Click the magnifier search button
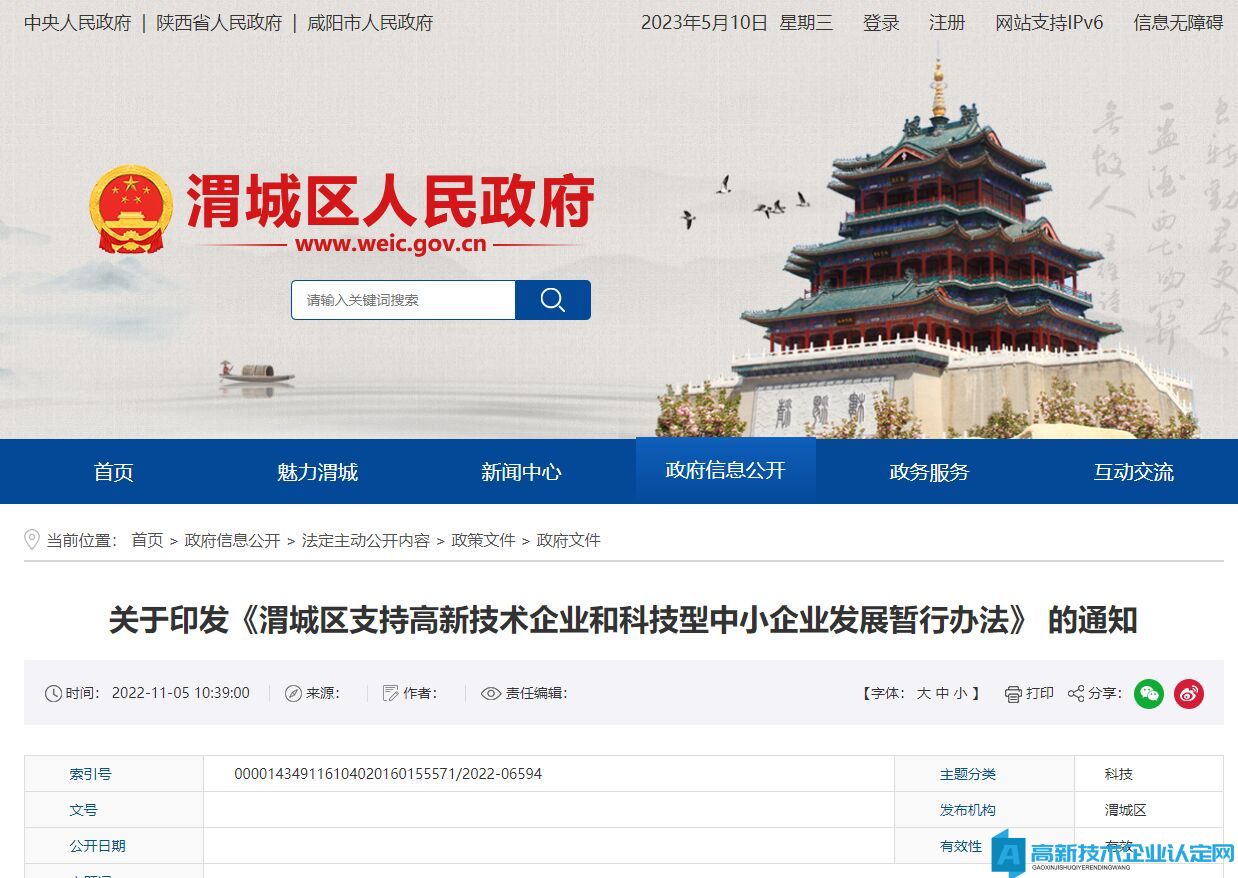The height and width of the screenshot is (878, 1238). tap(552, 300)
